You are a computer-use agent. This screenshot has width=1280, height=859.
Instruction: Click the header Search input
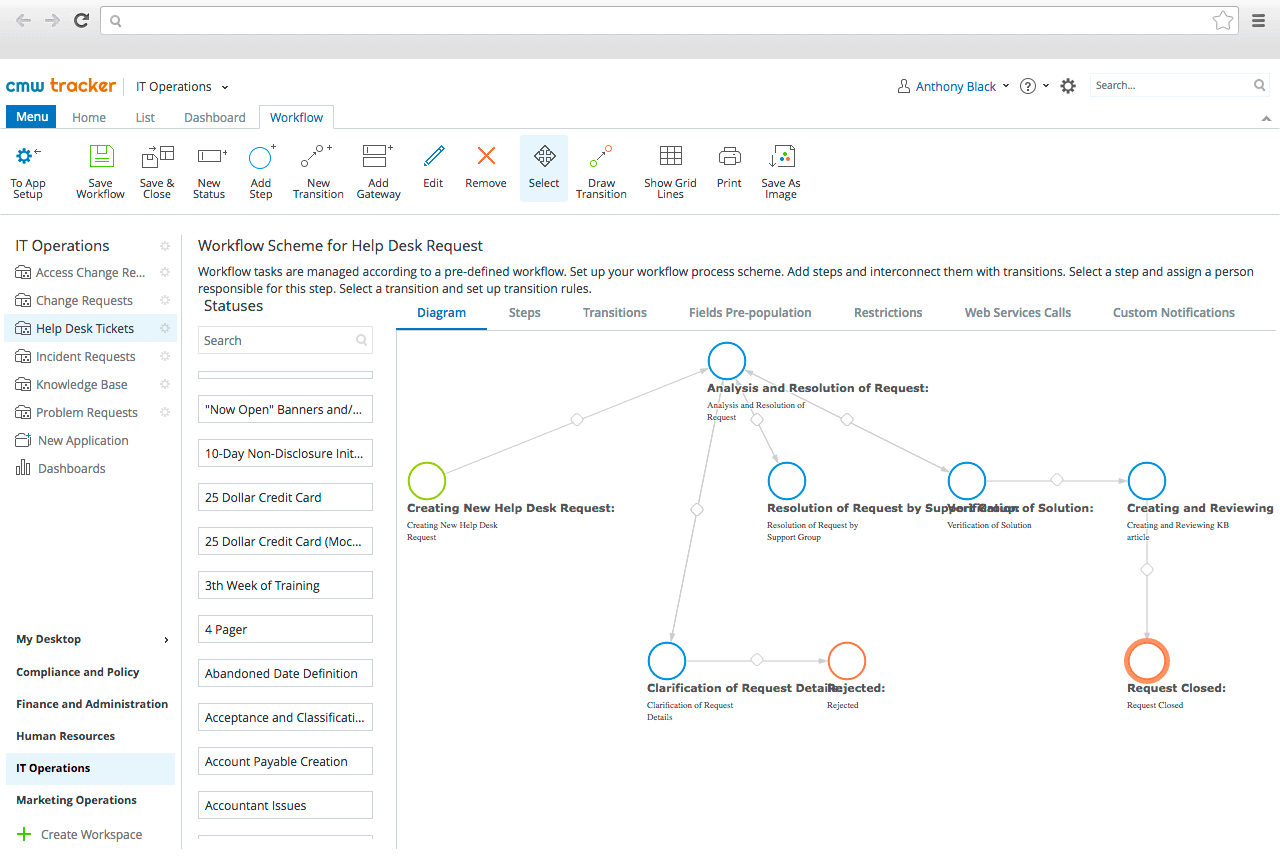click(1180, 86)
